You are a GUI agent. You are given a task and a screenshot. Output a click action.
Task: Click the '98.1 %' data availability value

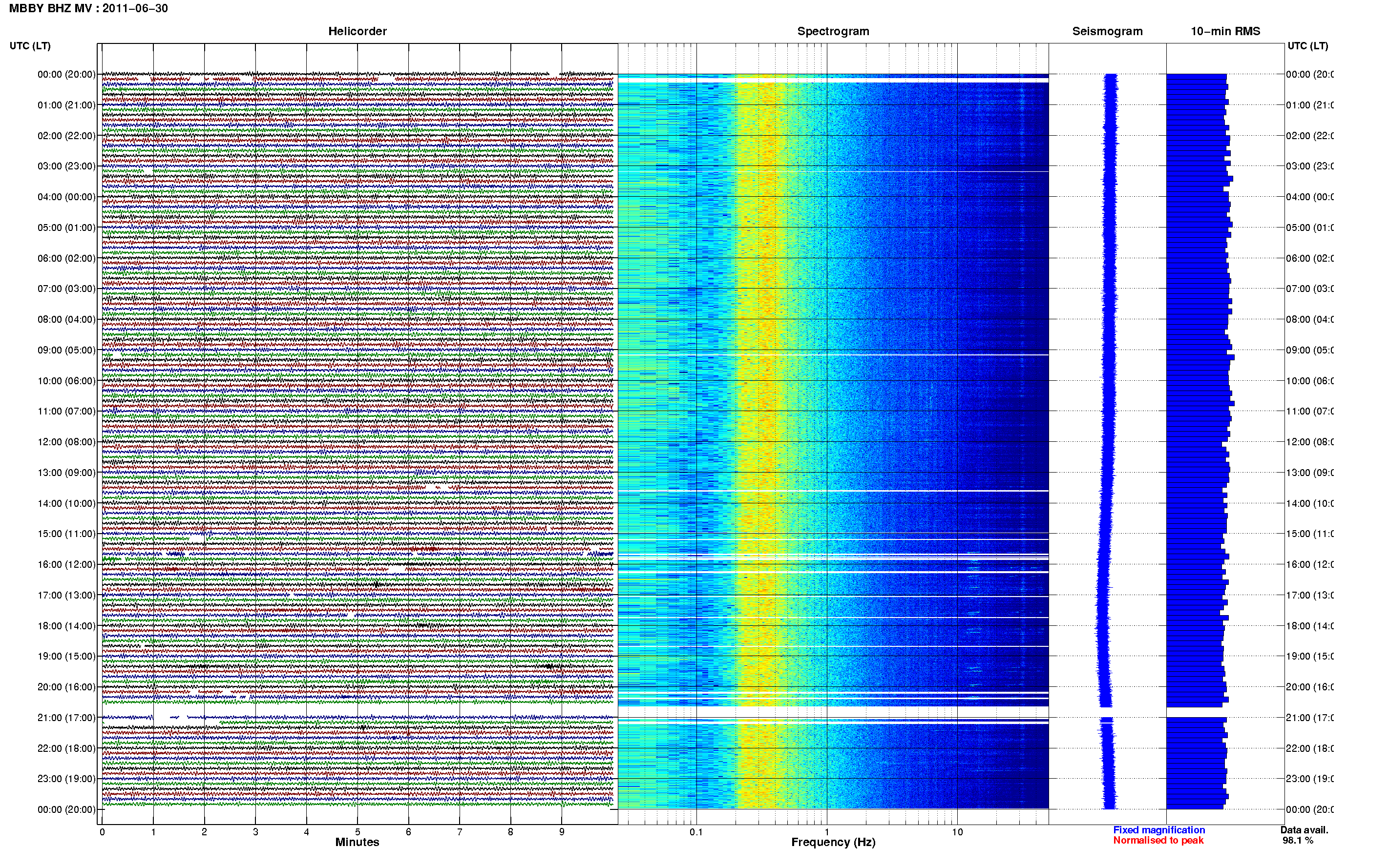[x=1298, y=841]
